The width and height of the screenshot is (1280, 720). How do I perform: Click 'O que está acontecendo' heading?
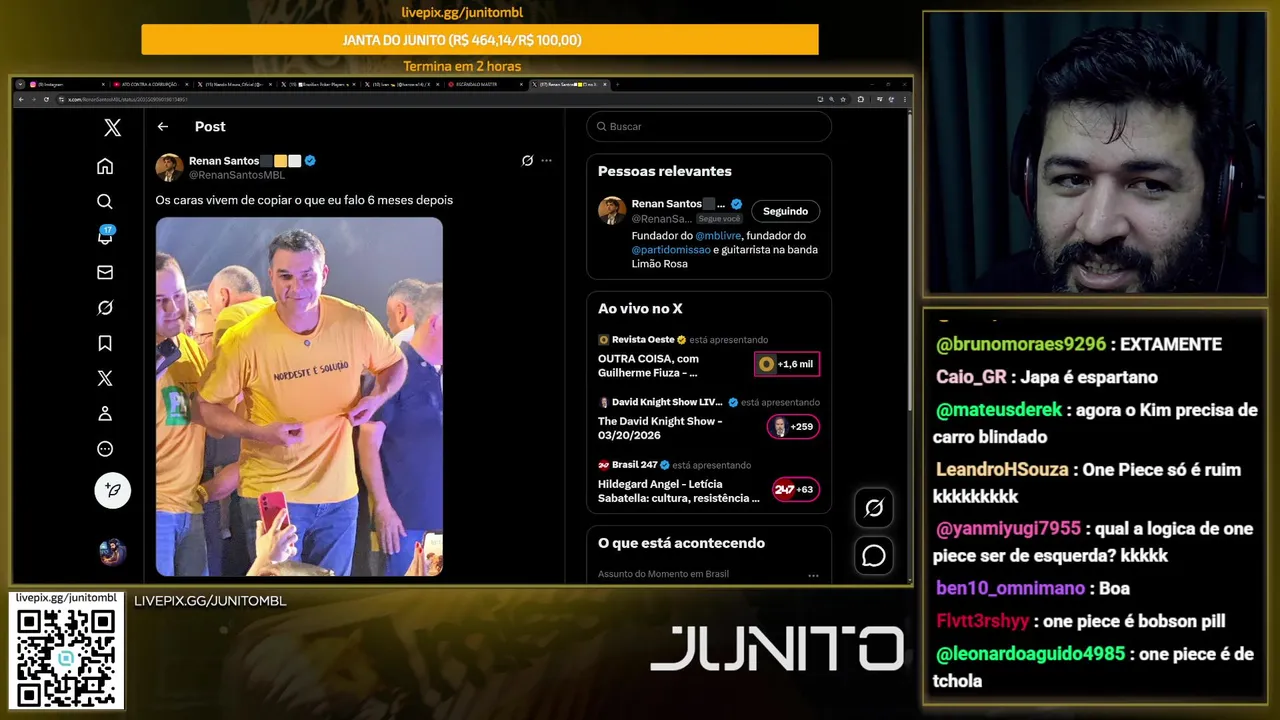pos(681,543)
